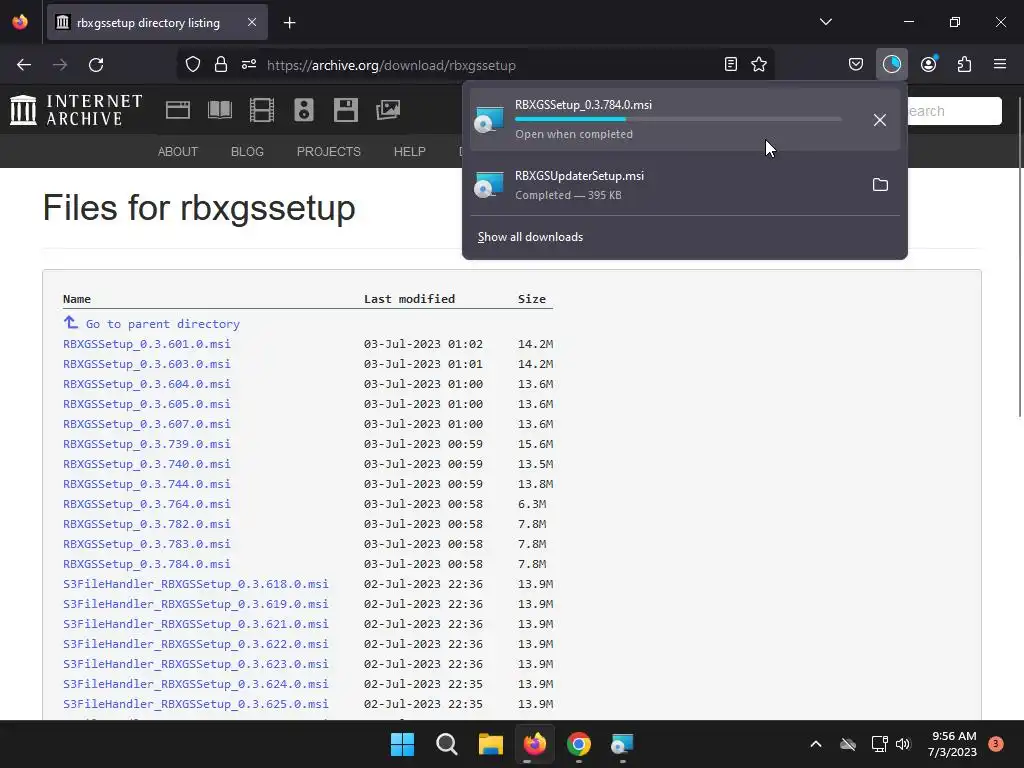Image resolution: width=1024 pixels, height=768 pixels.
Task: Show hidden system tray icons
Action: (x=816, y=744)
